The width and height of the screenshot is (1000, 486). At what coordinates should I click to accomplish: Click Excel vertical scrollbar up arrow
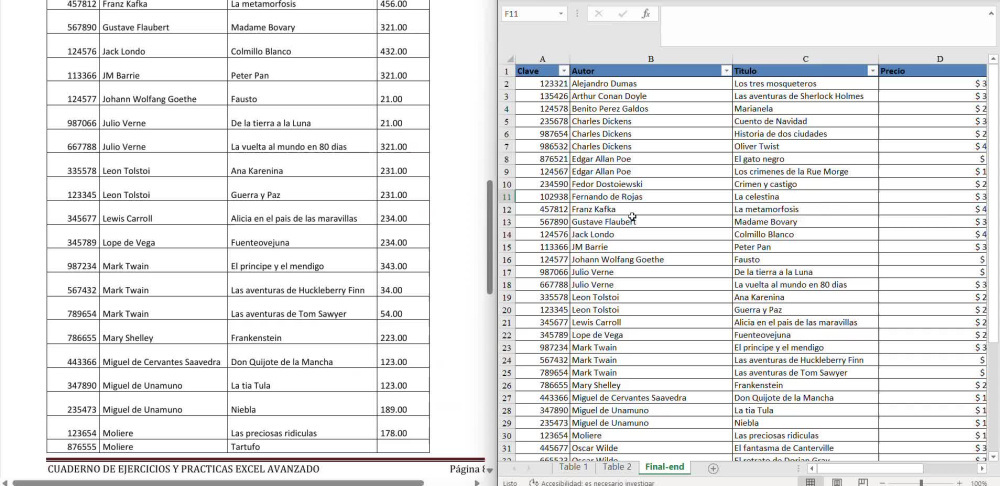point(993,59)
